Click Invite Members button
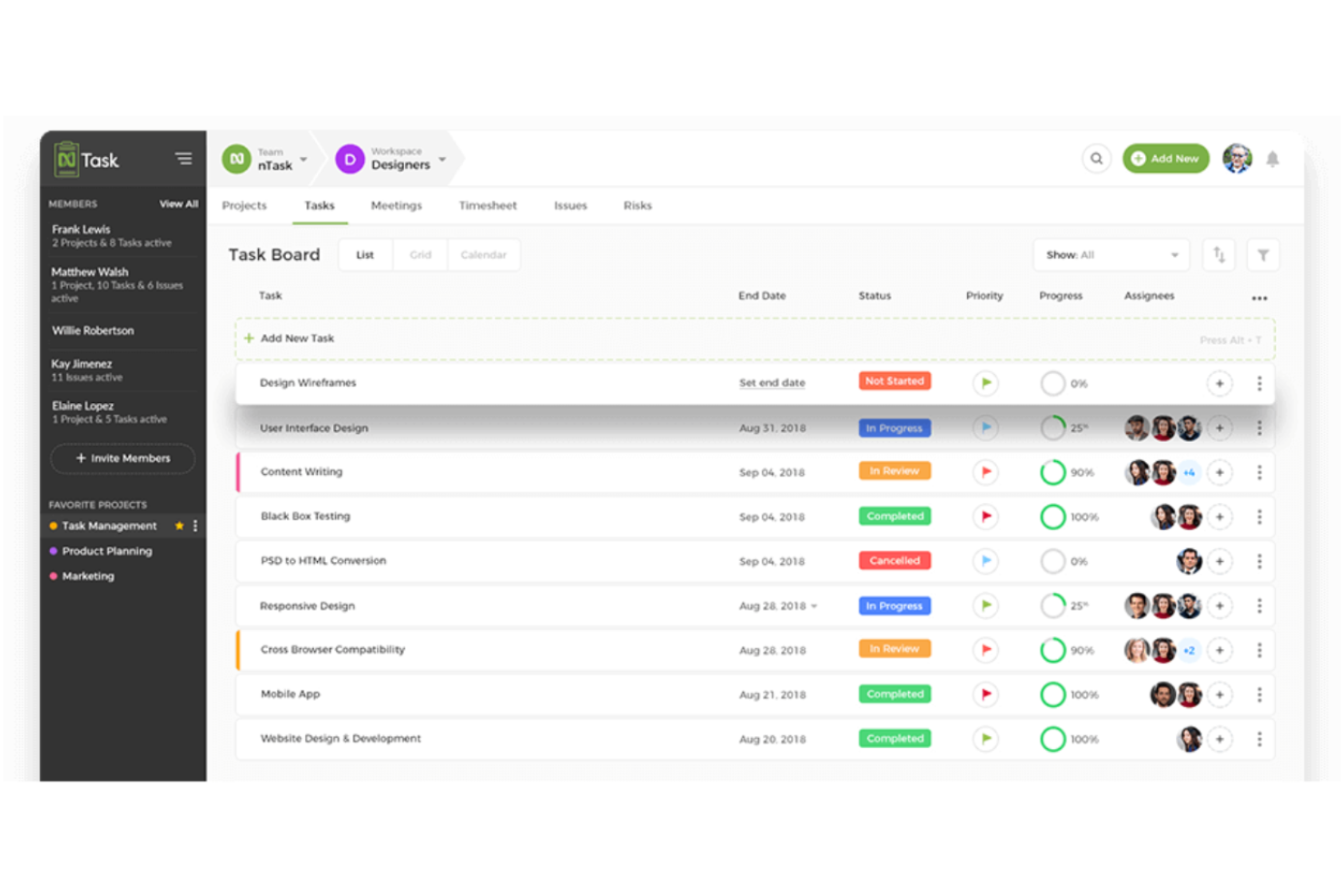Screen dimensions: 1344x896 pos(123,458)
